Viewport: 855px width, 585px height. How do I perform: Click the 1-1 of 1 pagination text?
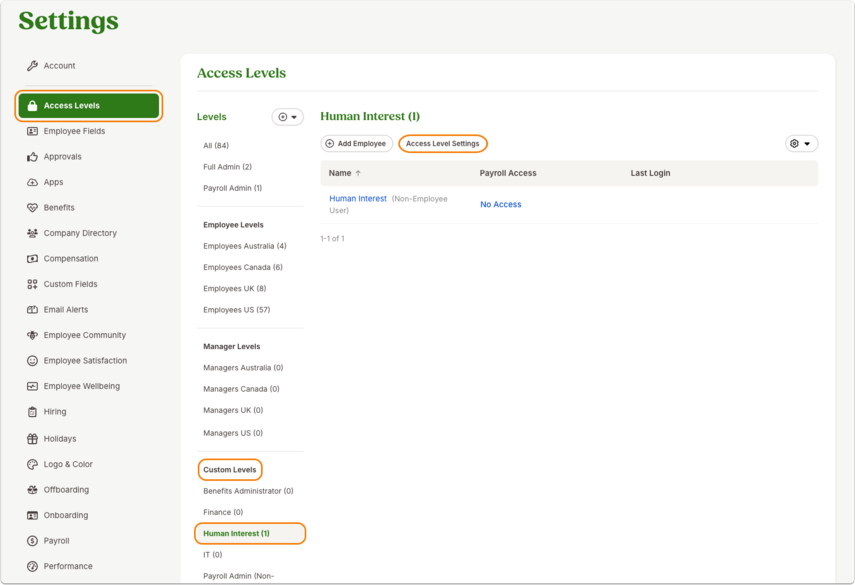[332, 239]
